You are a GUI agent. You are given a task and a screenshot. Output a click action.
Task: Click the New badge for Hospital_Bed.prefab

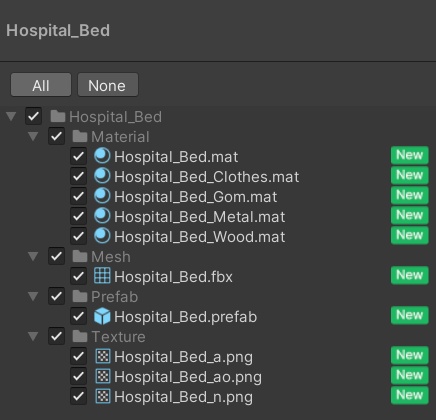[x=410, y=315]
